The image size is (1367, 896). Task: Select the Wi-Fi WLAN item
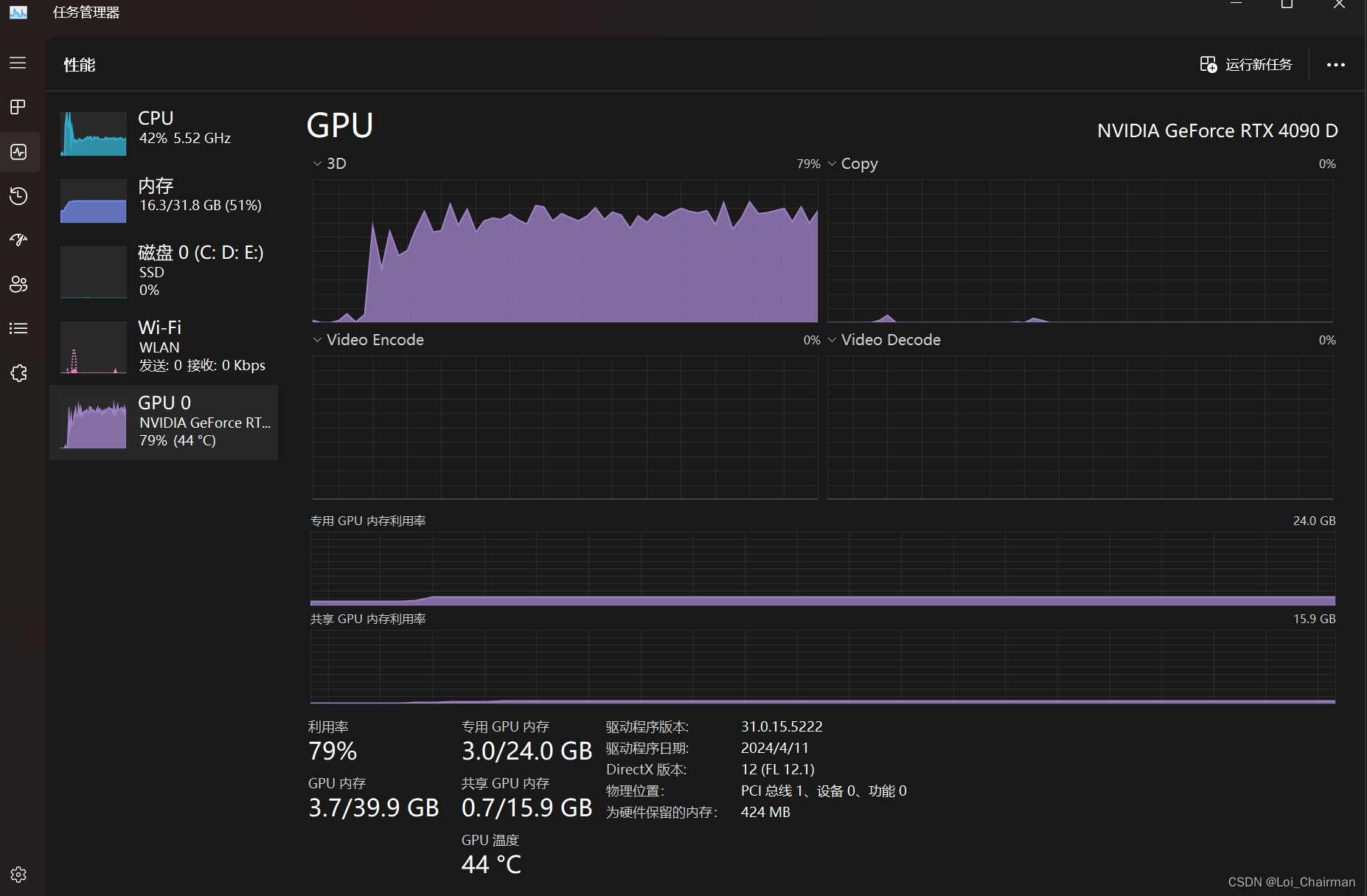[x=164, y=346]
